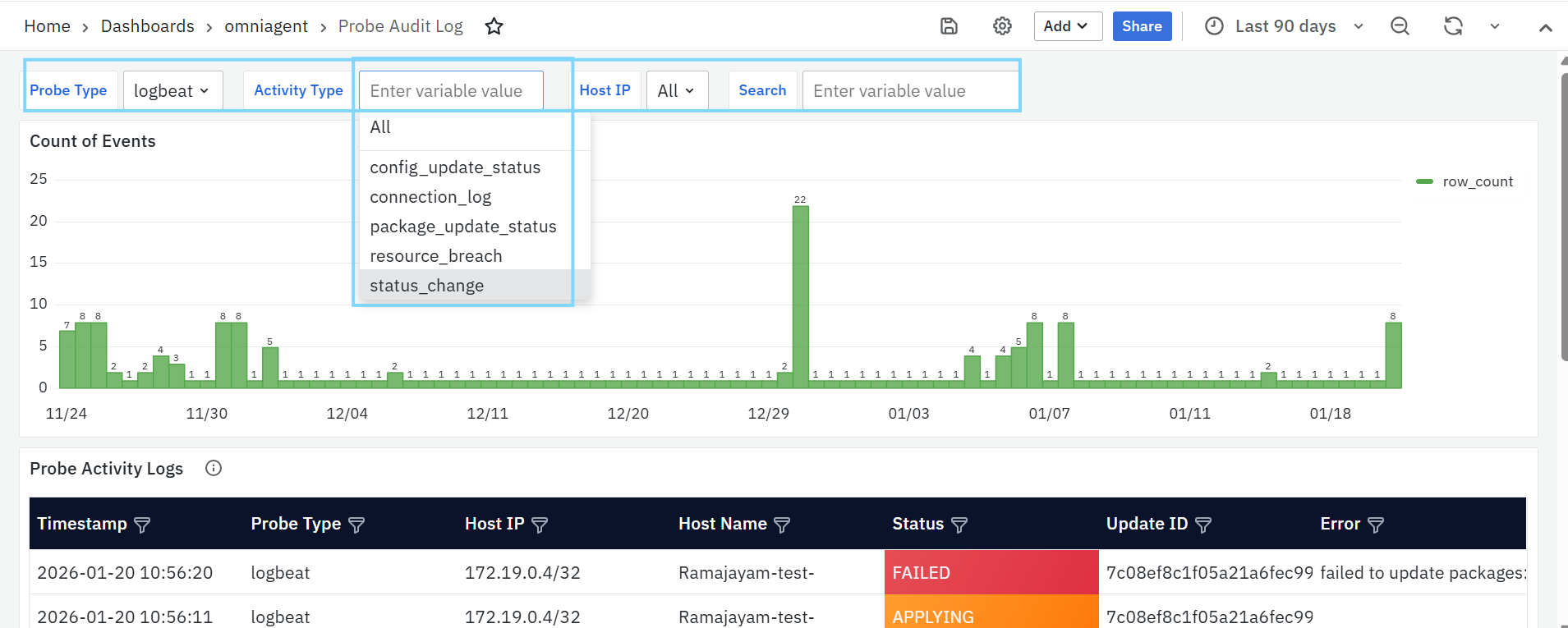Expand the Host IP All dropdown
The height and width of the screenshot is (628, 1568).
[x=676, y=90]
